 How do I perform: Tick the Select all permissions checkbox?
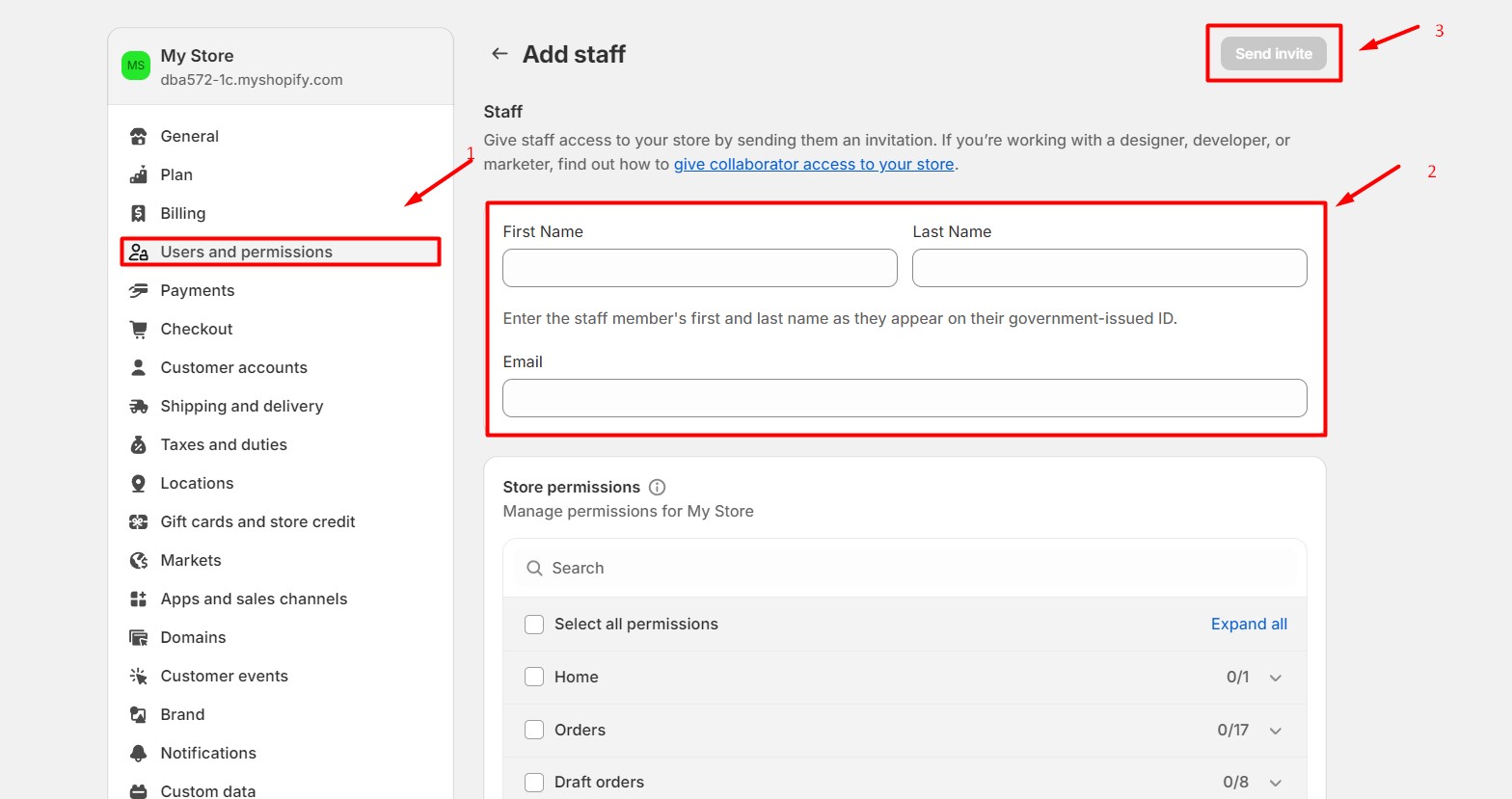click(534, 624)
